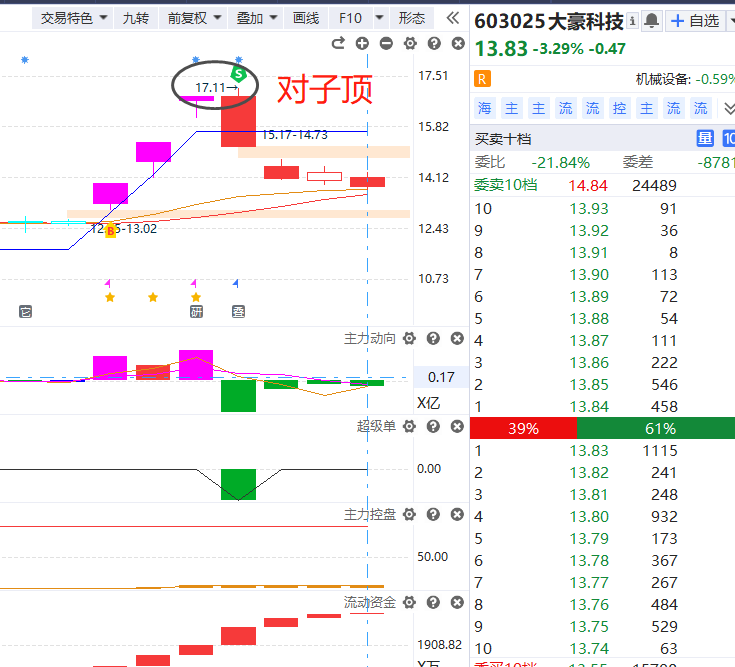This screenshot has height=667, width=735.
Task: Expand the F10 dropdown arrow
Action: (380, 18)
